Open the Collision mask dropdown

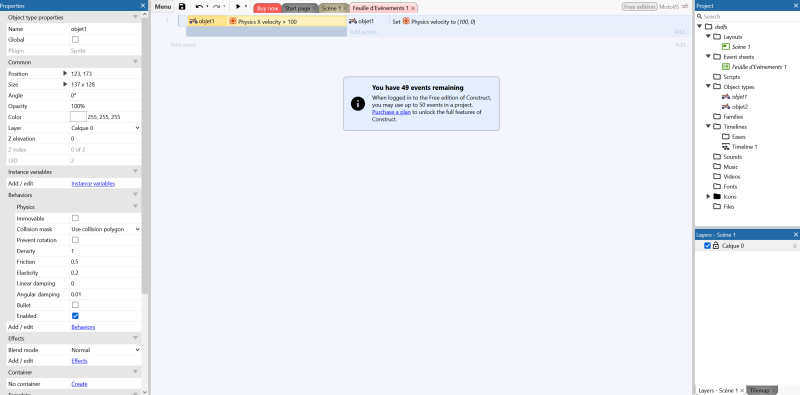point(105,229)
